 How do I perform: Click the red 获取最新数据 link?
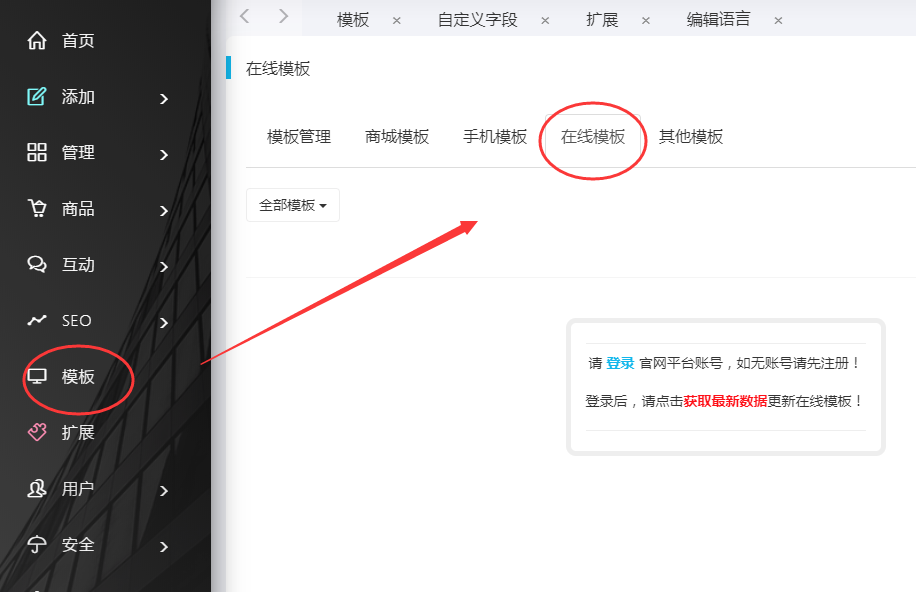tap(725, 401)
